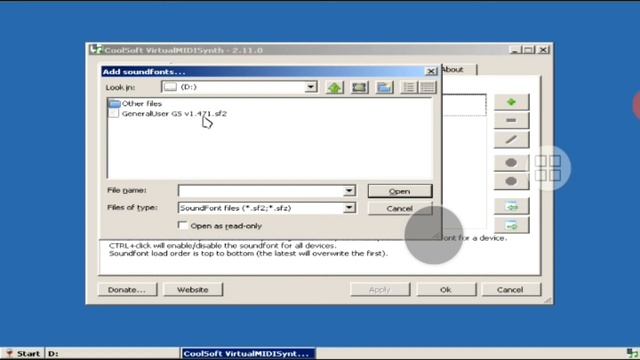This screenshot has height=360, width=640.
Task: Click the D: taskbar item
Action: [x=112, y=353]
